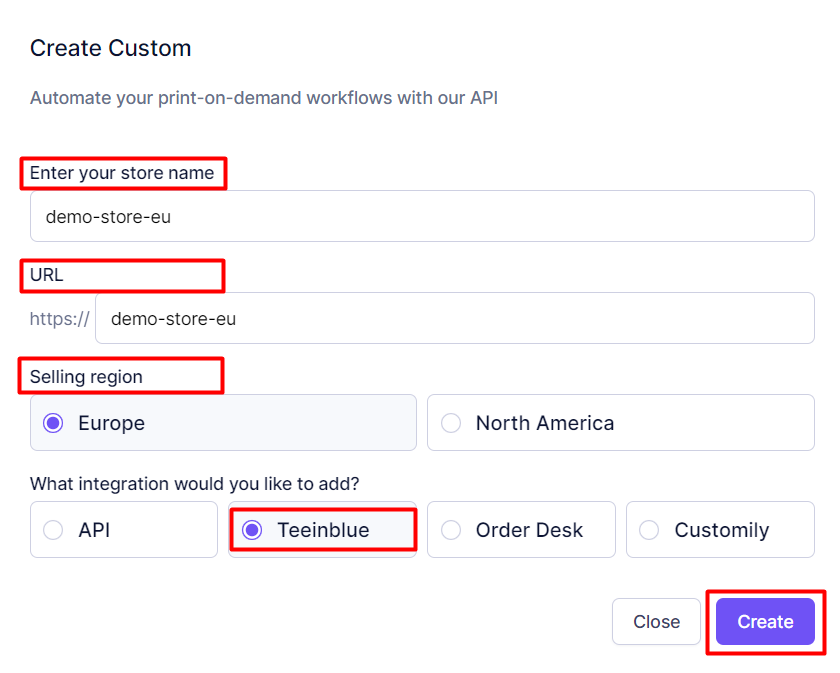Click the 'What integration would you like' label
This screenshot has height=673, width=840.
click(x=194, y=484)
